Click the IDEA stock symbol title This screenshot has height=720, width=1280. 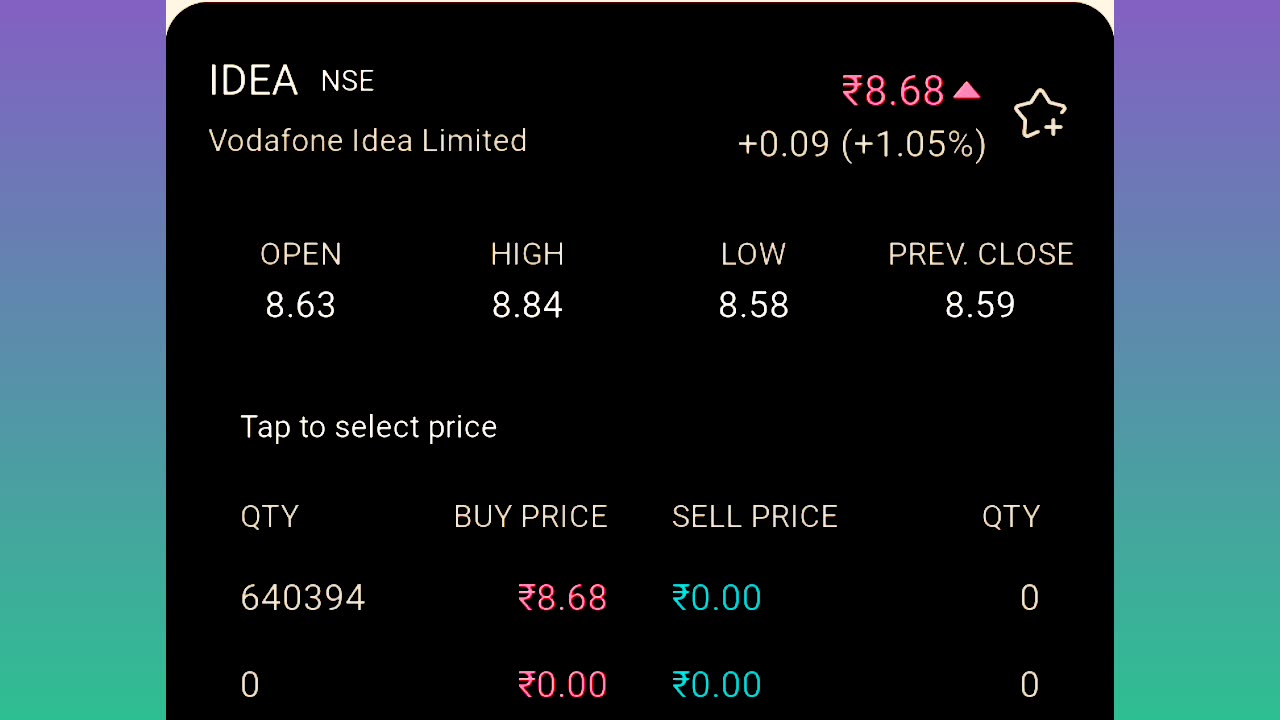pos(253,81)
